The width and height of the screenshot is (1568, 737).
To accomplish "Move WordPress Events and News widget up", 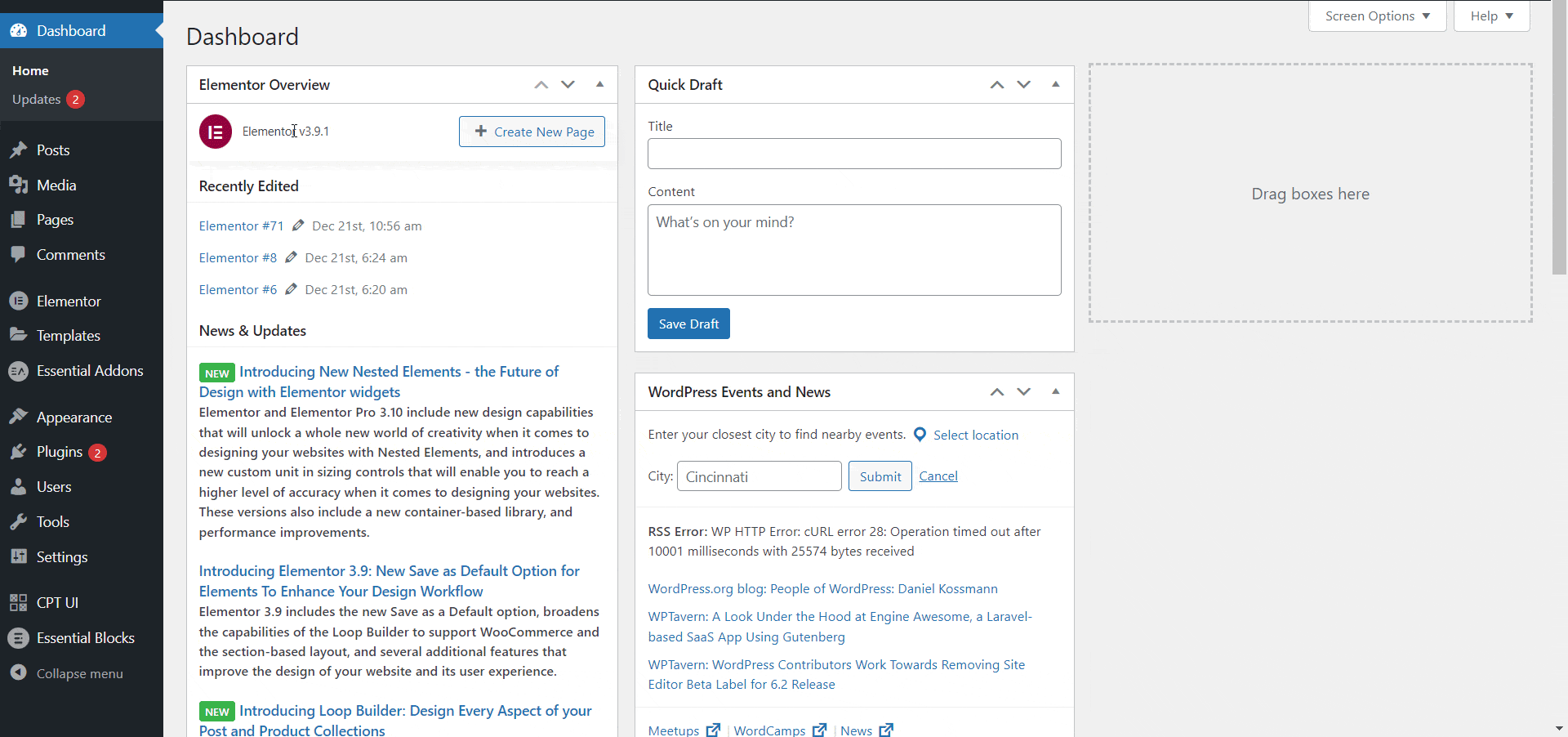I will pos(997,392).
